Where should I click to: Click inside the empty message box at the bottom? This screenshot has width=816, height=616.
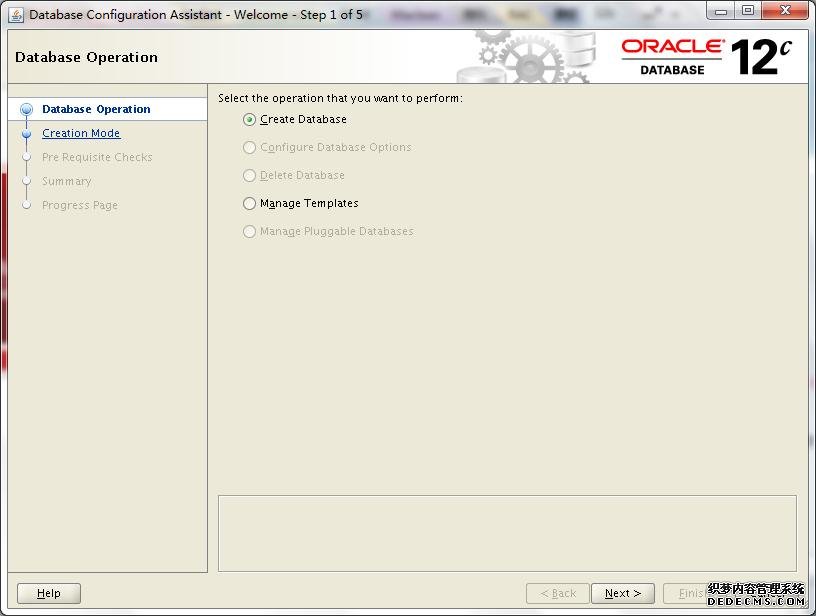pyautogui.click(x=507, y=533)
